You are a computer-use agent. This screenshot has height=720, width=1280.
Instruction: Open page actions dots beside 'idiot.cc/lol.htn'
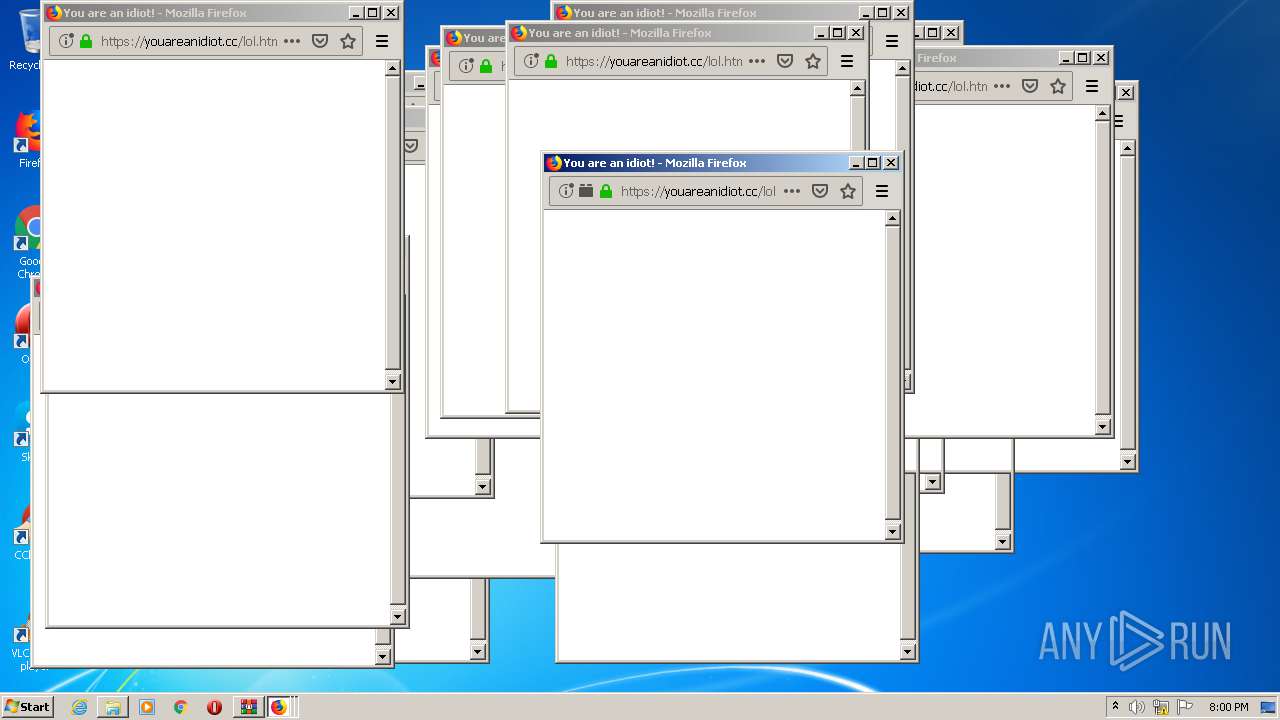[x=1002, y=86]
